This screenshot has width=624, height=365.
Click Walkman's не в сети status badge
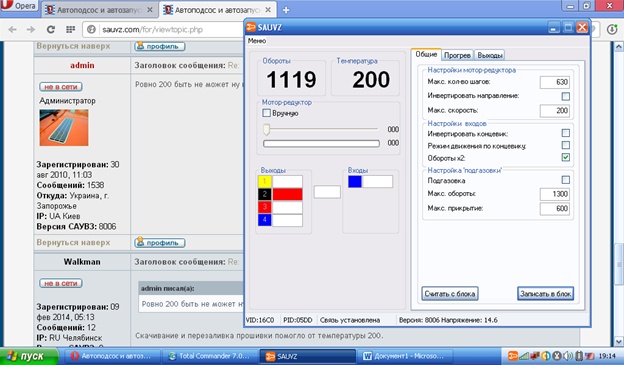click(x=61, y=283)
